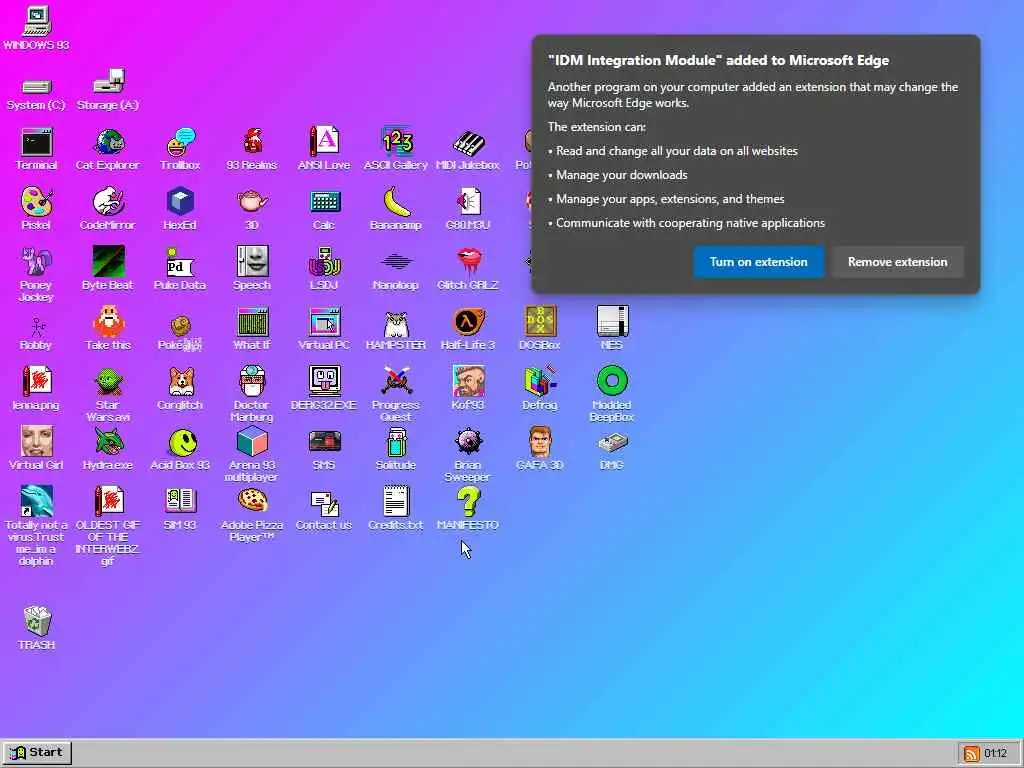Launch the NES emulator icon
This screenshot has height=768, width=1024.
click(612, 322)
